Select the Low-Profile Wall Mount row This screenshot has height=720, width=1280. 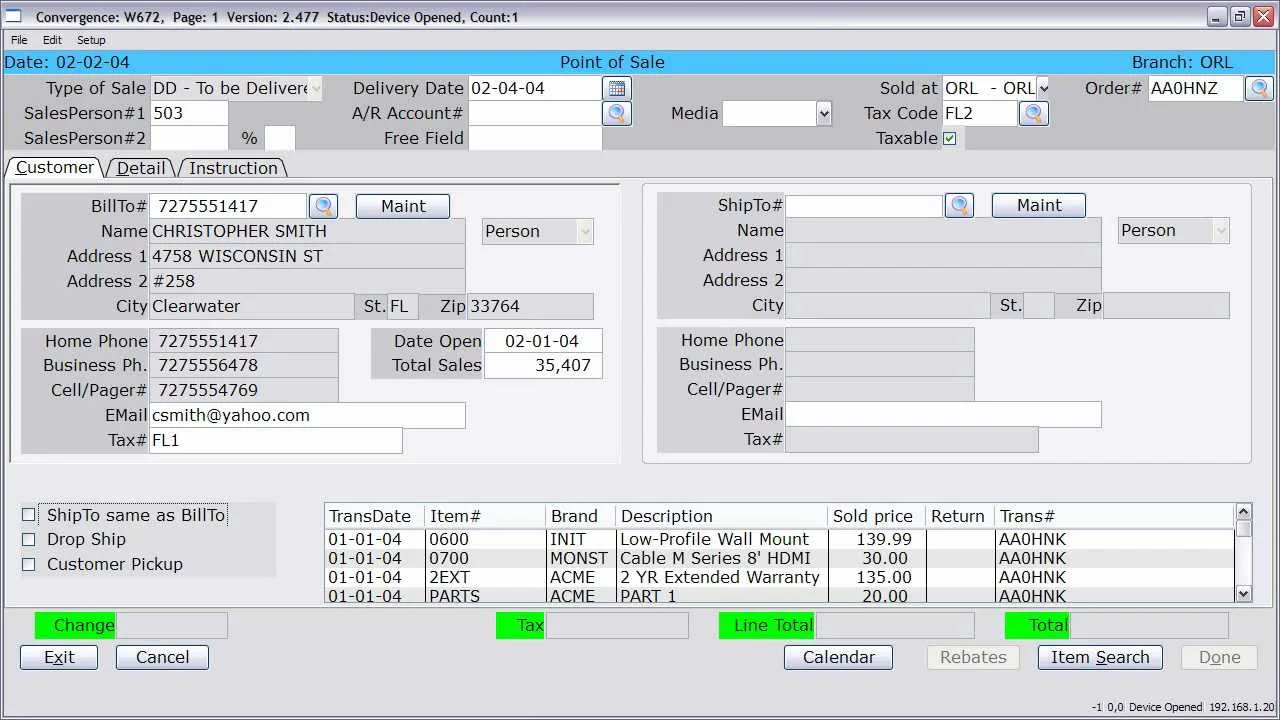pyautogui.click(x=780, y=539)
